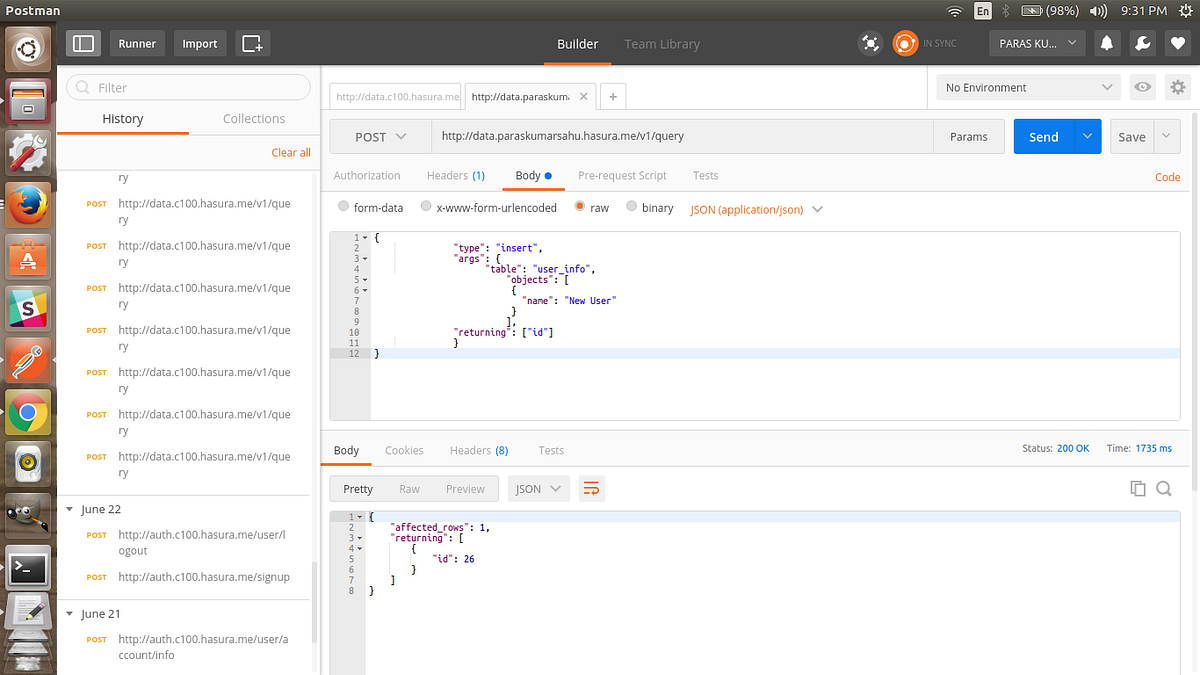The image size is (1200, 675).
Task: Open the Cookies tab in response
Action: [404, 450]
